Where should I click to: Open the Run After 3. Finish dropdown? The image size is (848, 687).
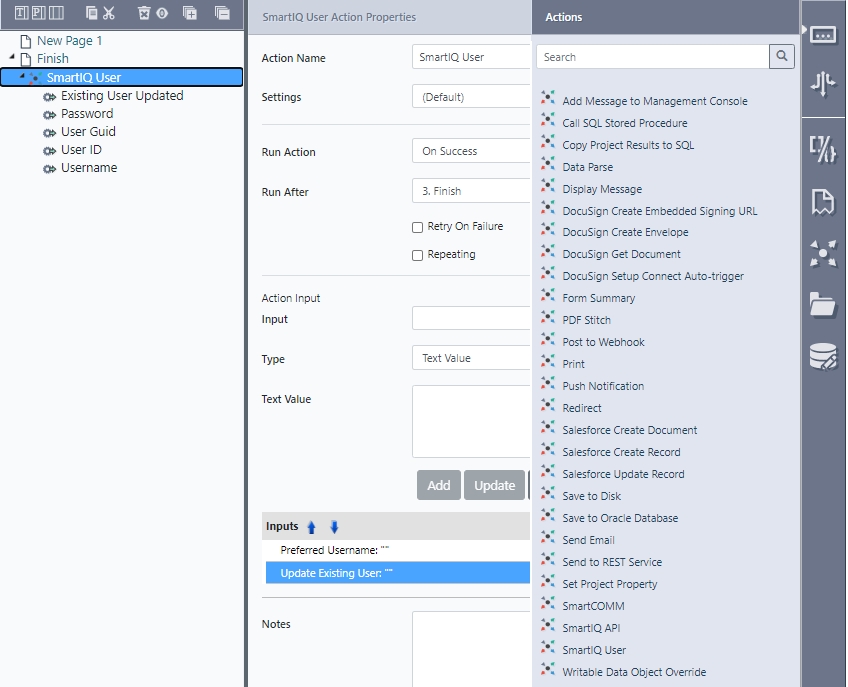(x=471, y=191)
